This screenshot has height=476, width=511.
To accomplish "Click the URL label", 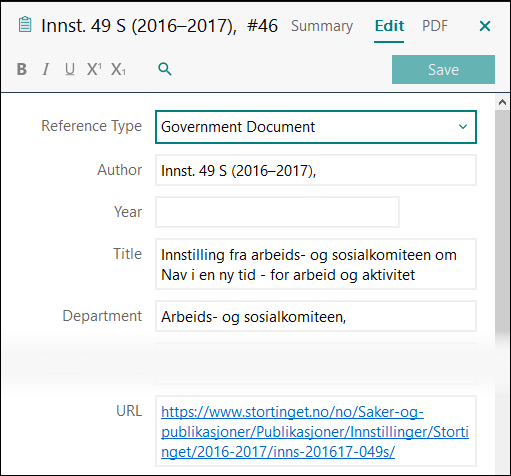I will coord(129,411).
